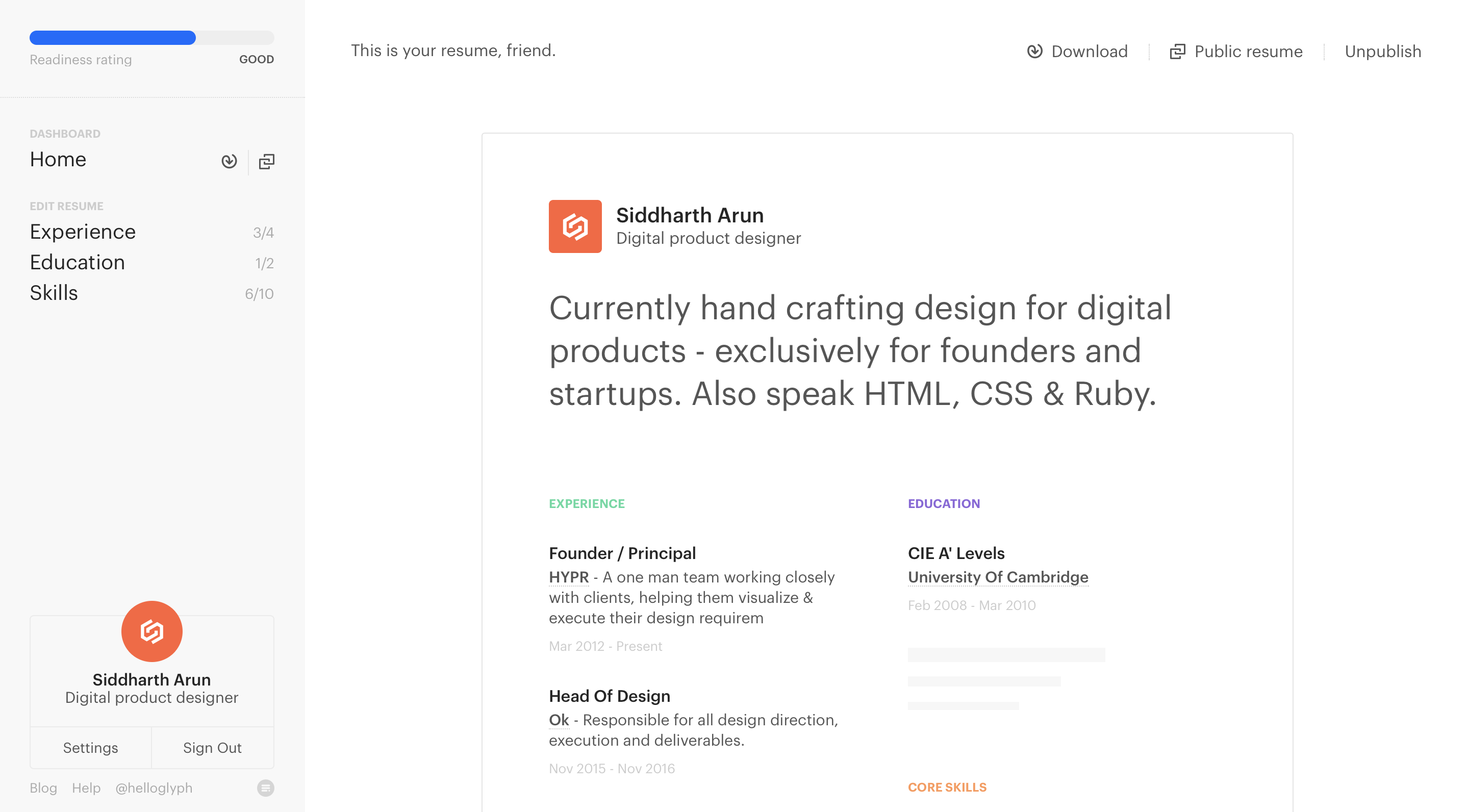
Task: Open the @helloglyph footer link
Action: point(154,788)
